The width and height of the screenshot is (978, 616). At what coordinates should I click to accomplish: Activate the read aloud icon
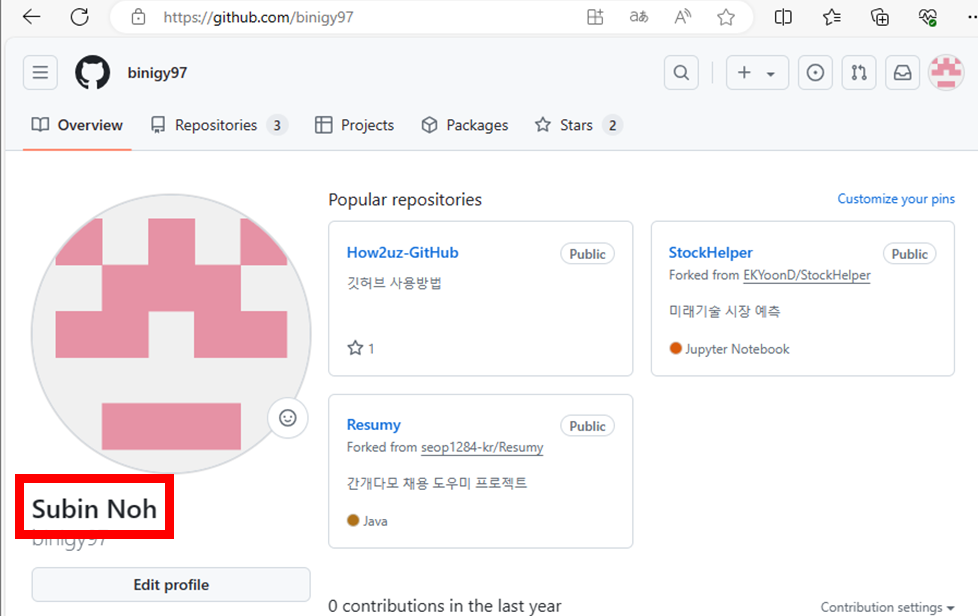coord(682,17)
